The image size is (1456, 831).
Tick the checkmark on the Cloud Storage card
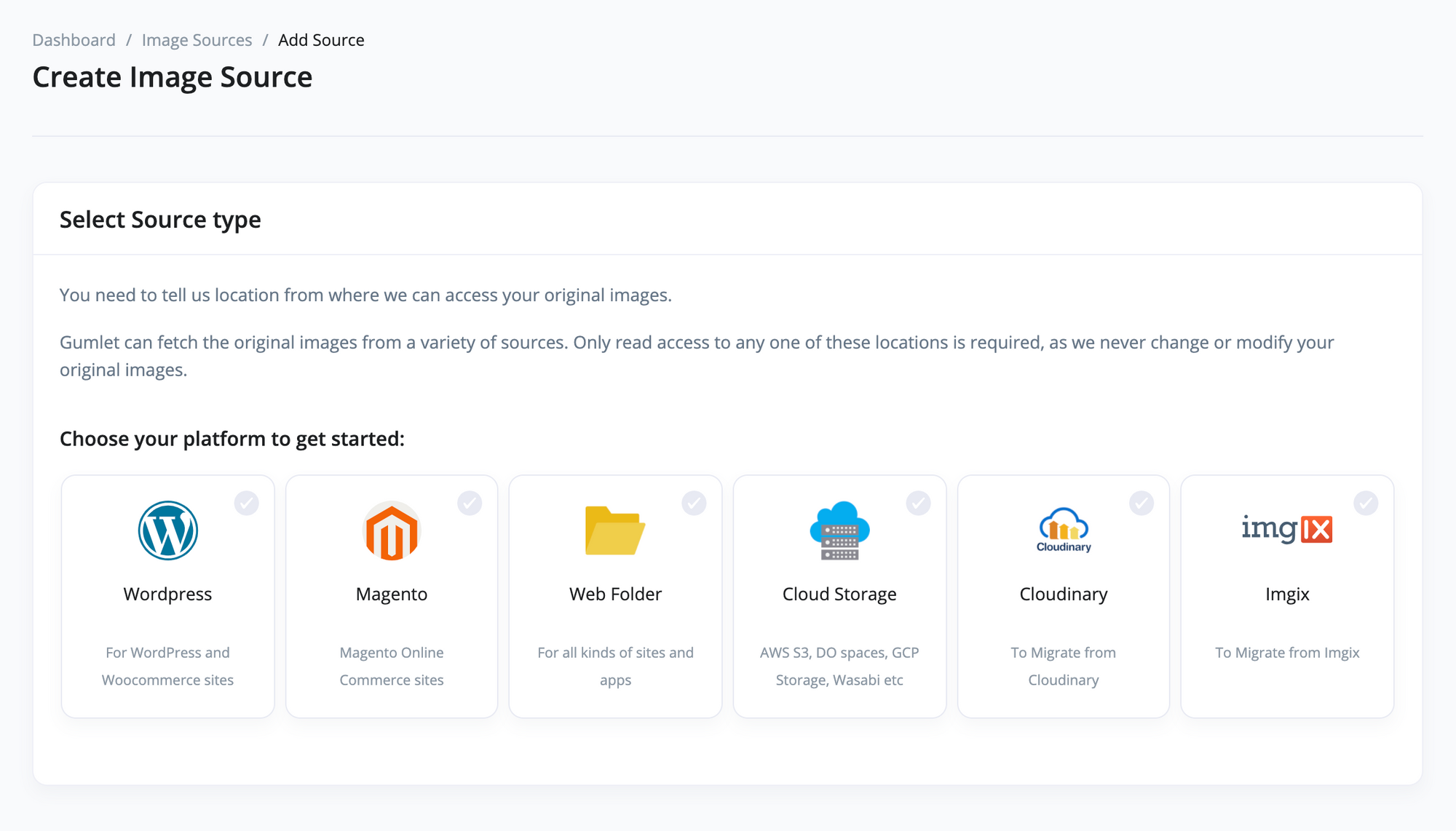pos(918,503)
